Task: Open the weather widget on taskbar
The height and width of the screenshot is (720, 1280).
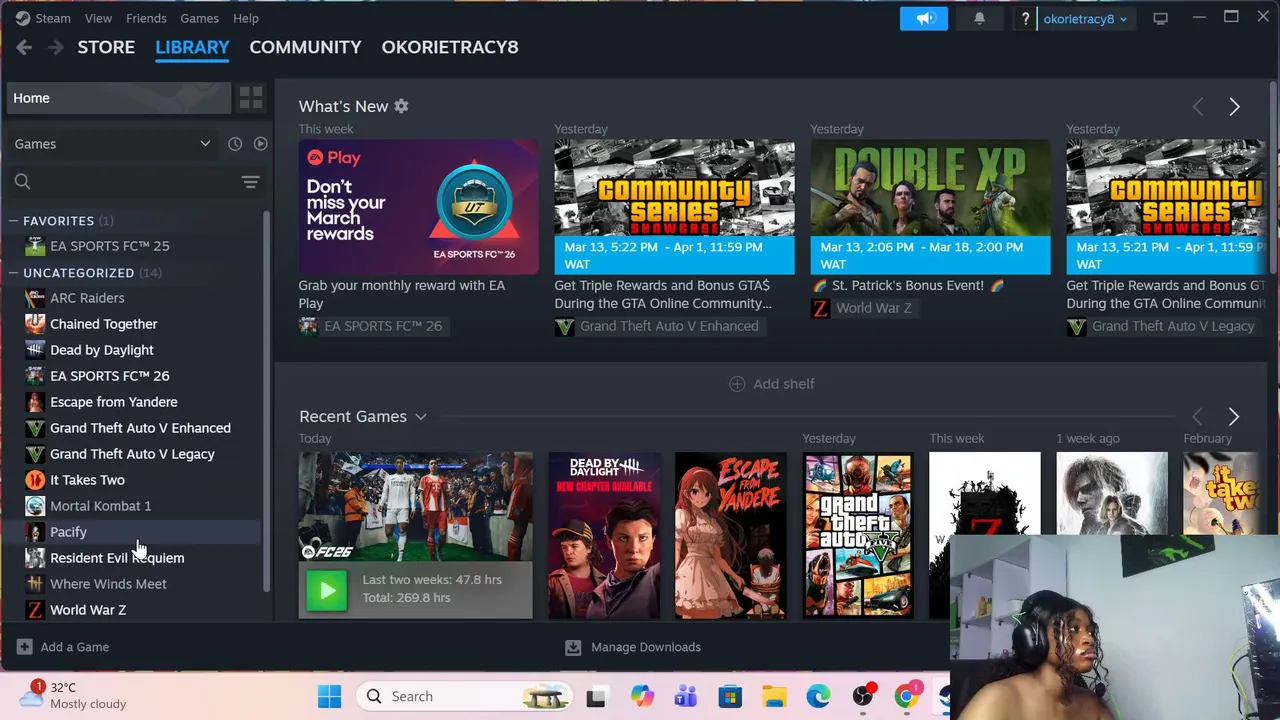Action: [75, 695]
